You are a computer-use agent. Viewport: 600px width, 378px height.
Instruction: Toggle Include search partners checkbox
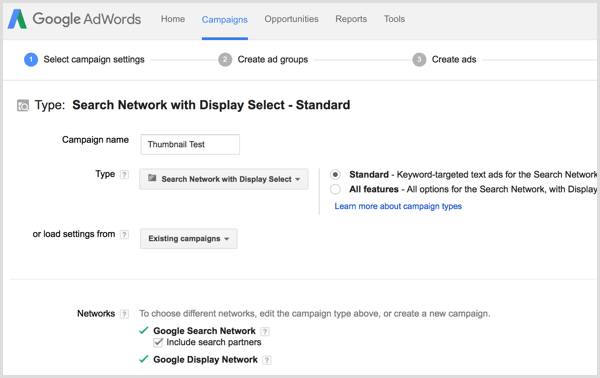click(x=158, y=342)
